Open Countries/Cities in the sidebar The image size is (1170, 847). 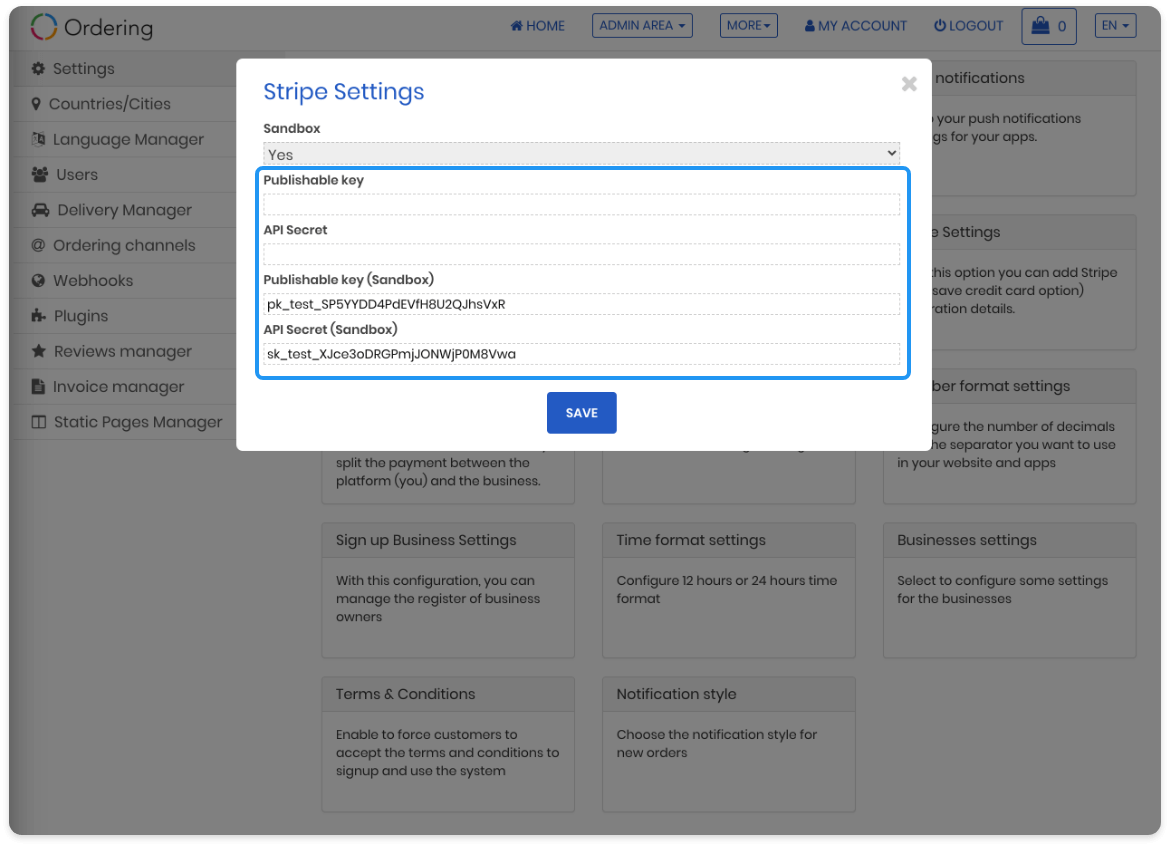pyautogui.click(x=125, y=104)
